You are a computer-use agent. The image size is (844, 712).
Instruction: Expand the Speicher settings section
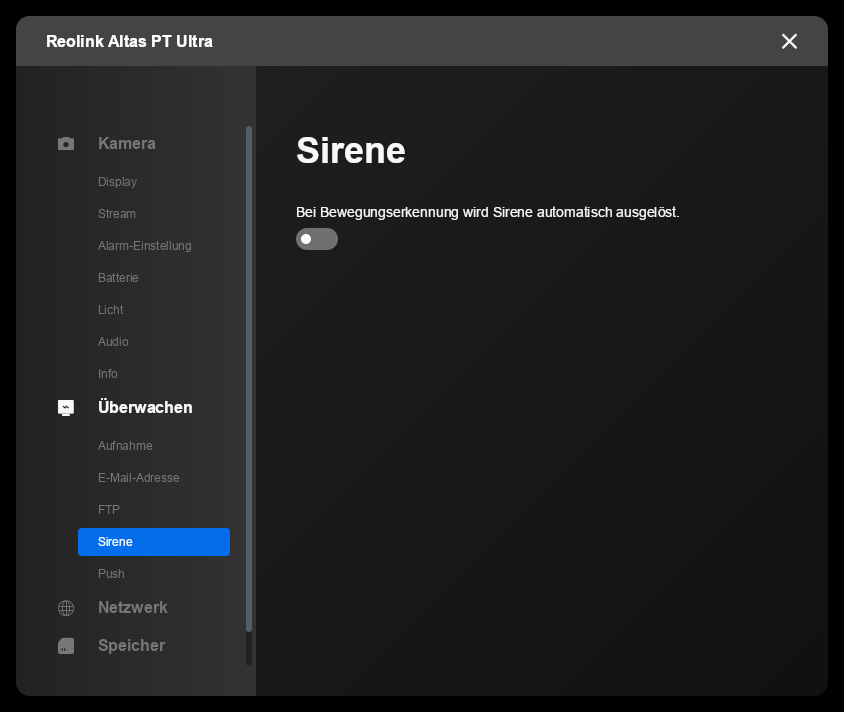click(x=131, y=646)
